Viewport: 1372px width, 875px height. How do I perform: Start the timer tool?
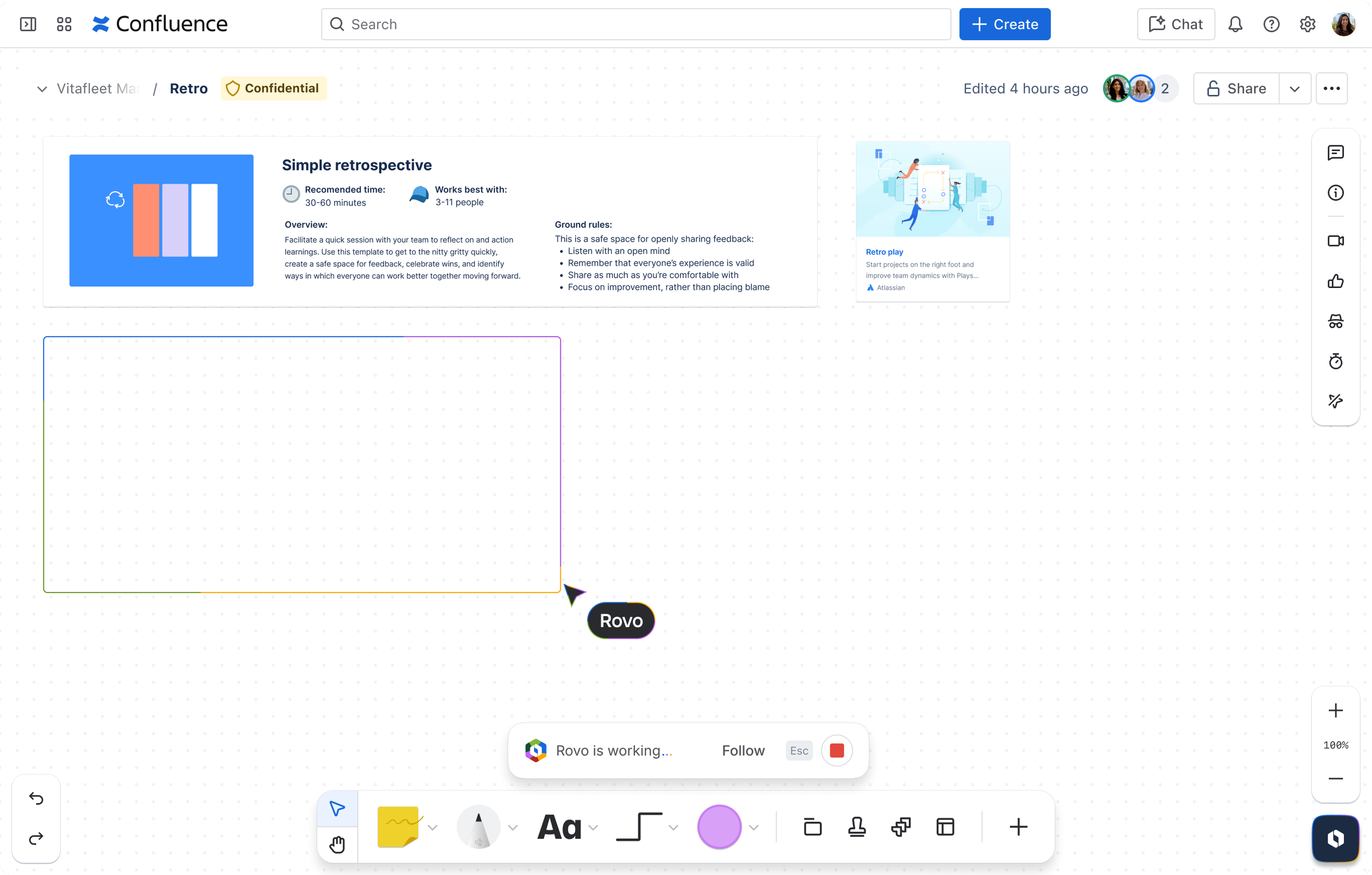pyautogui.click(x=1335, y=361)
